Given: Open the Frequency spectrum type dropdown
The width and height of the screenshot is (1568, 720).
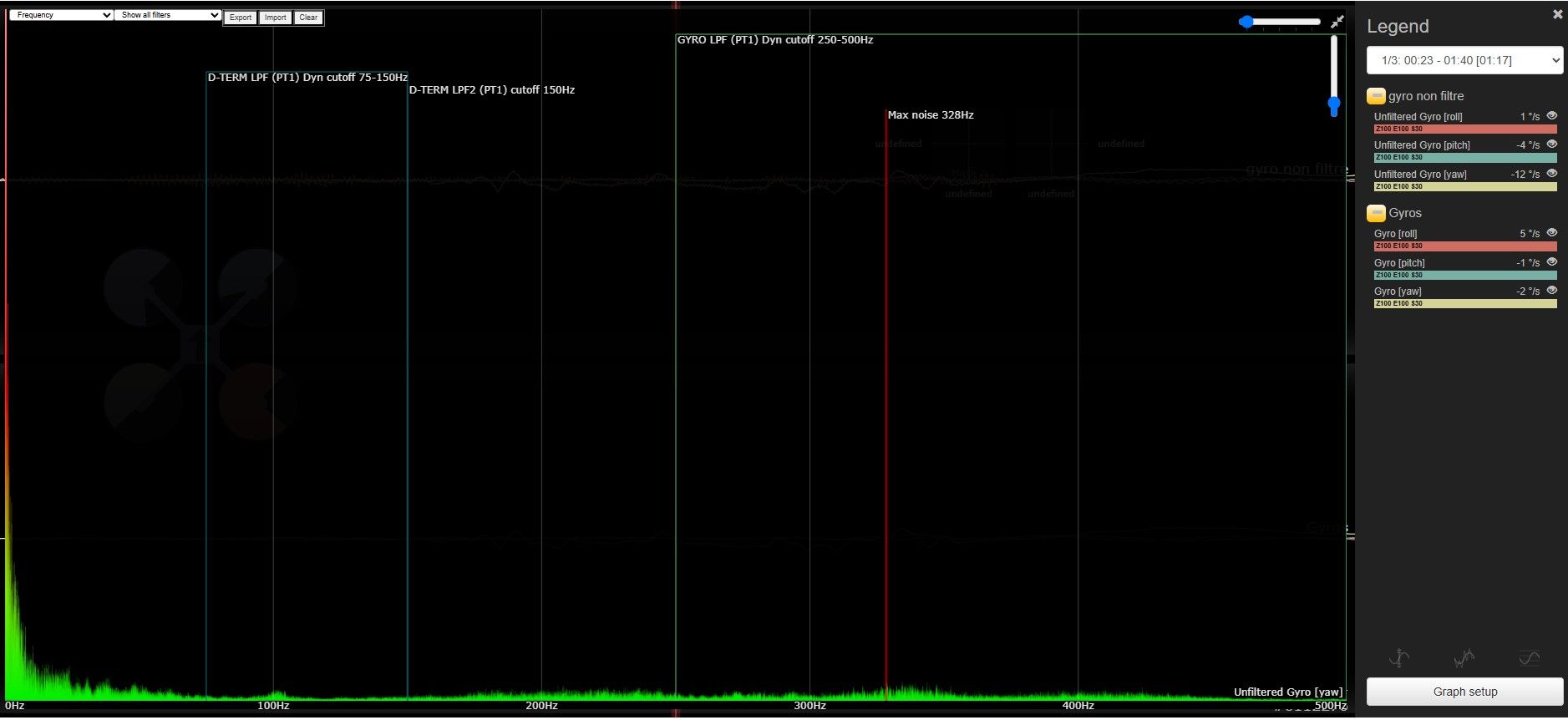Looking at the screenshot, I should tap(61, 15).
